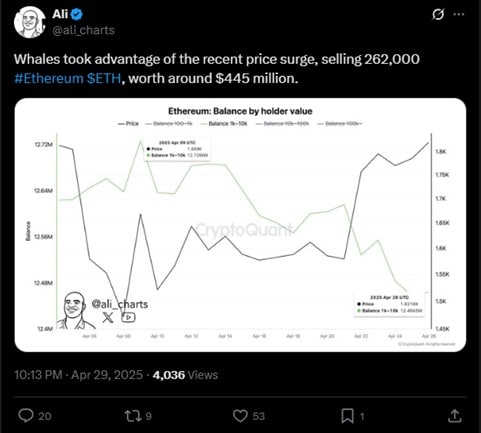Click the share upload icon
The image size is (481, 433).
click(x=454, y=416)
